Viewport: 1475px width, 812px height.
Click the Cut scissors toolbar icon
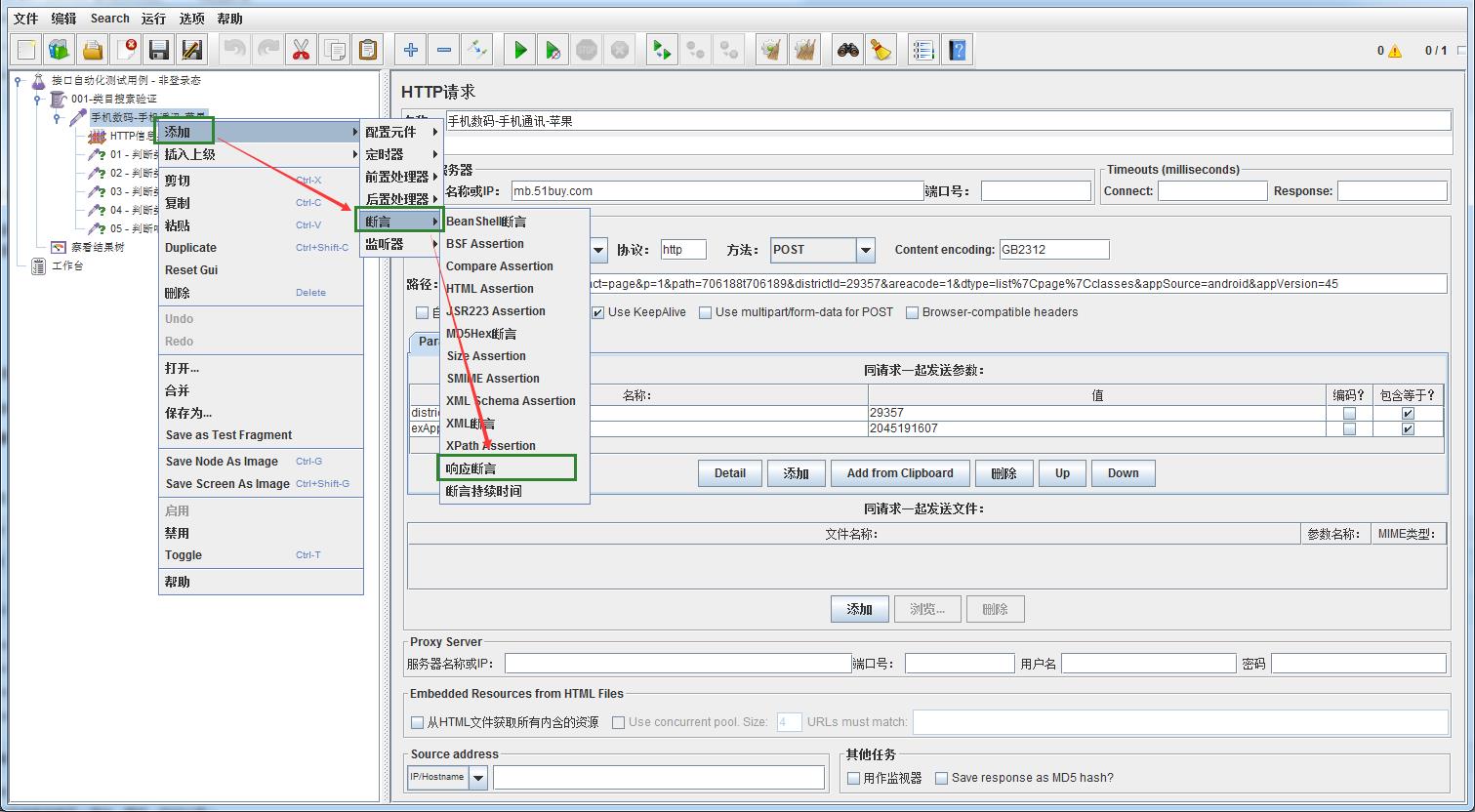(301, 50)
